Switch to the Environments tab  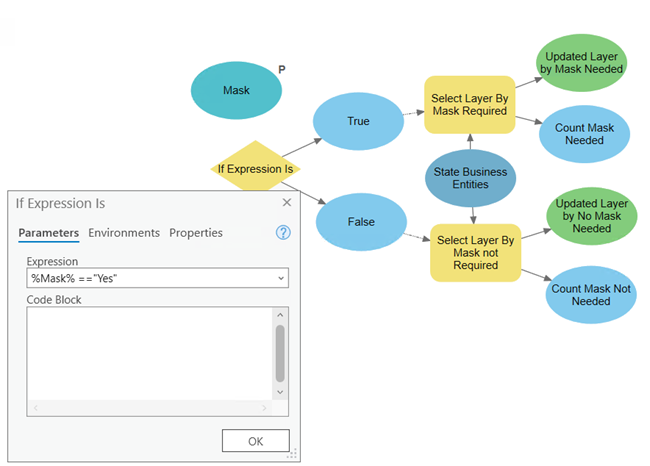point(124,233)
